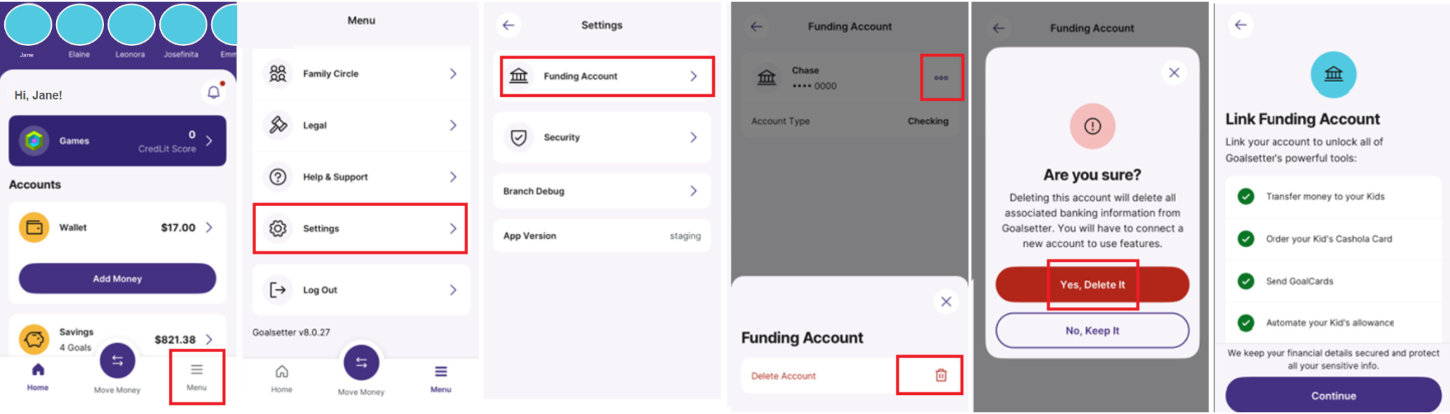Expand the Family Circle row chevron
The height and width of the screenshot is (414, 1450).
click(453, 74)
